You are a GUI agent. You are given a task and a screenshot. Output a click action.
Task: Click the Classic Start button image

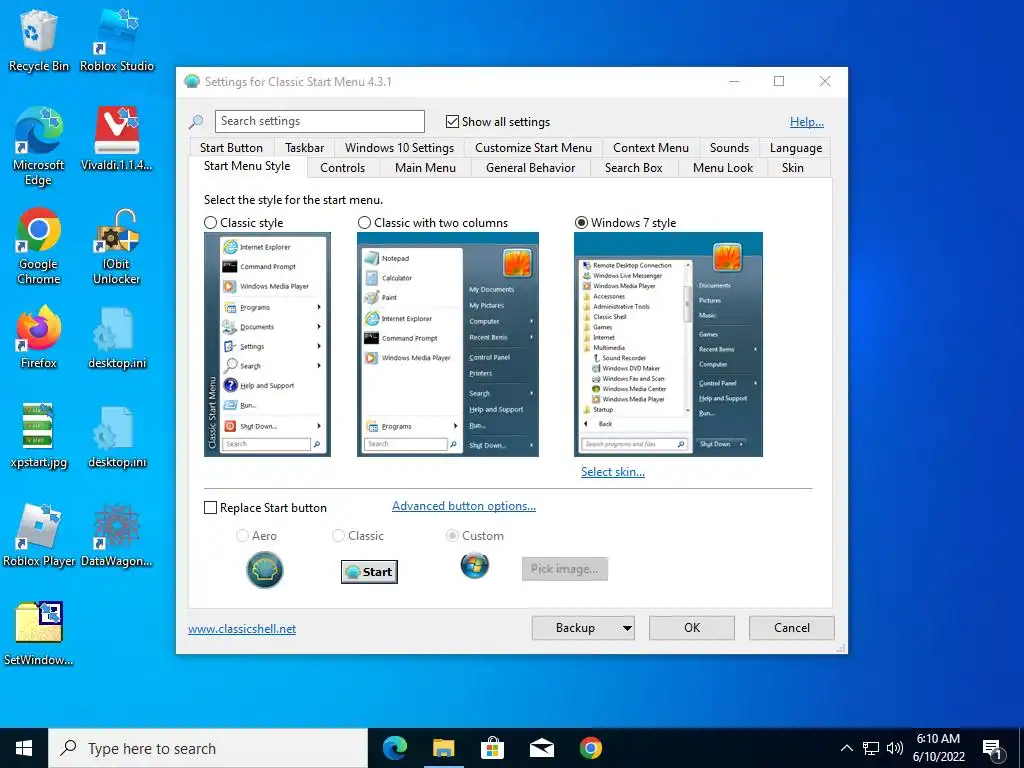pos(369,571)
